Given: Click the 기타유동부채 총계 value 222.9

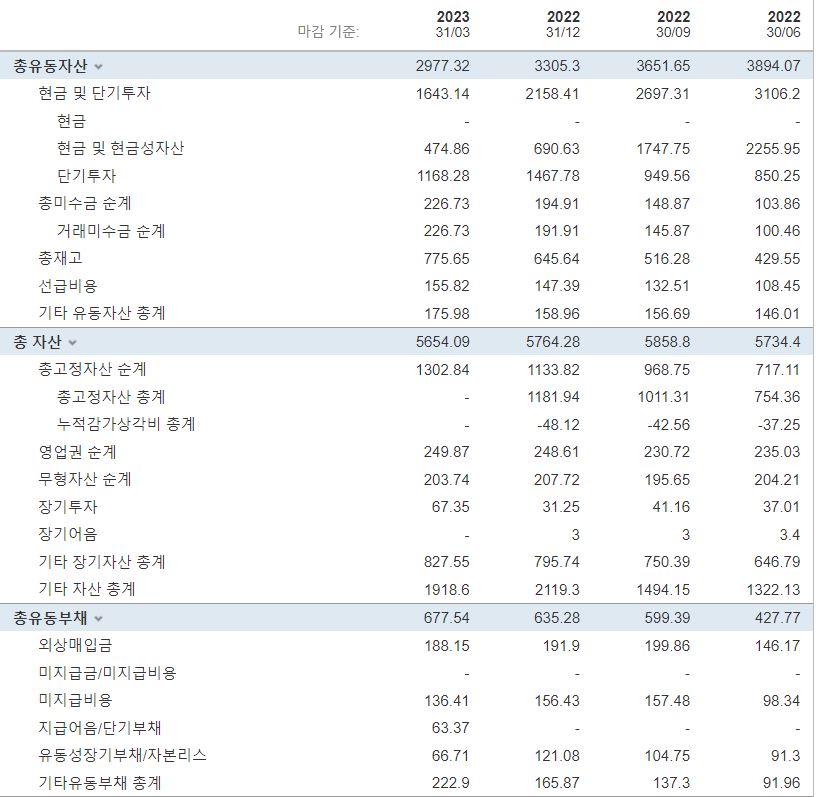Looking at the screenshot, I should pyautogui.click(x=451, y=783).
